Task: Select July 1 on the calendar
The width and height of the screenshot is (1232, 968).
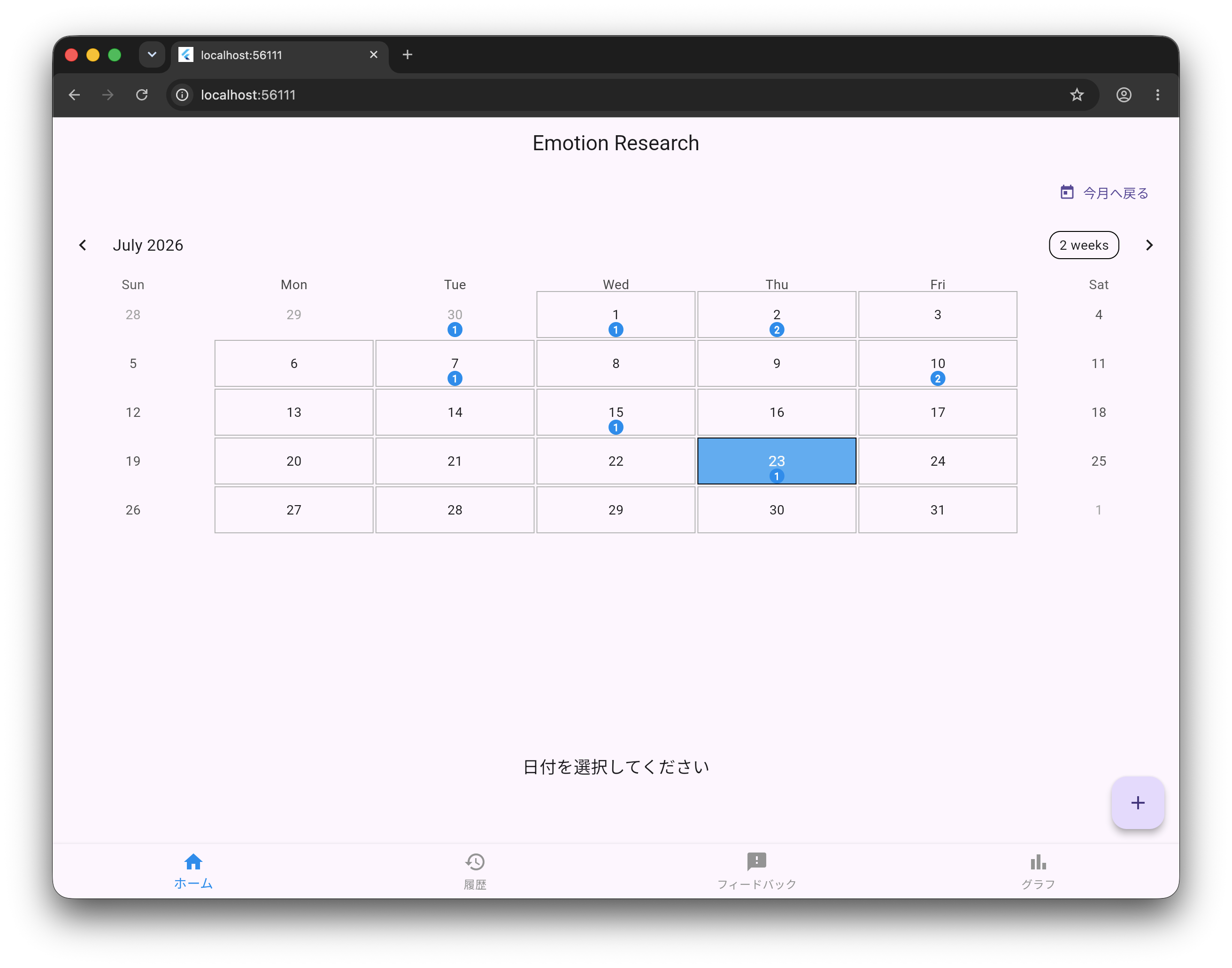Action: pos(616,315)
